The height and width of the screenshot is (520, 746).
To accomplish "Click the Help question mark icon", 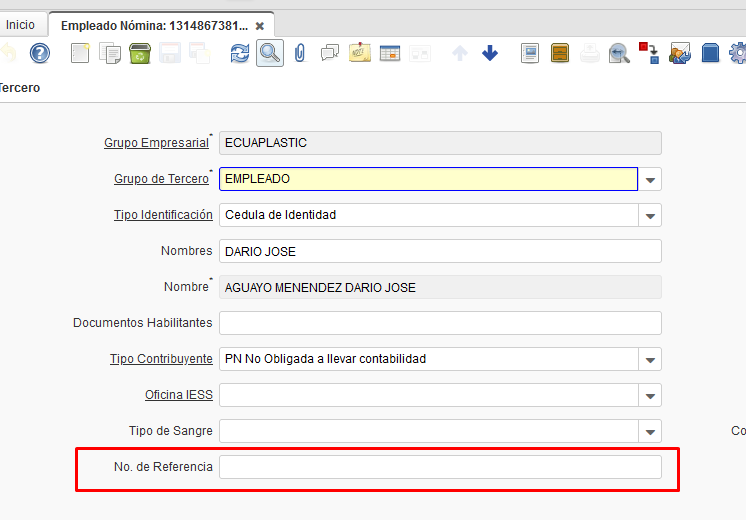I will point(39,53).
